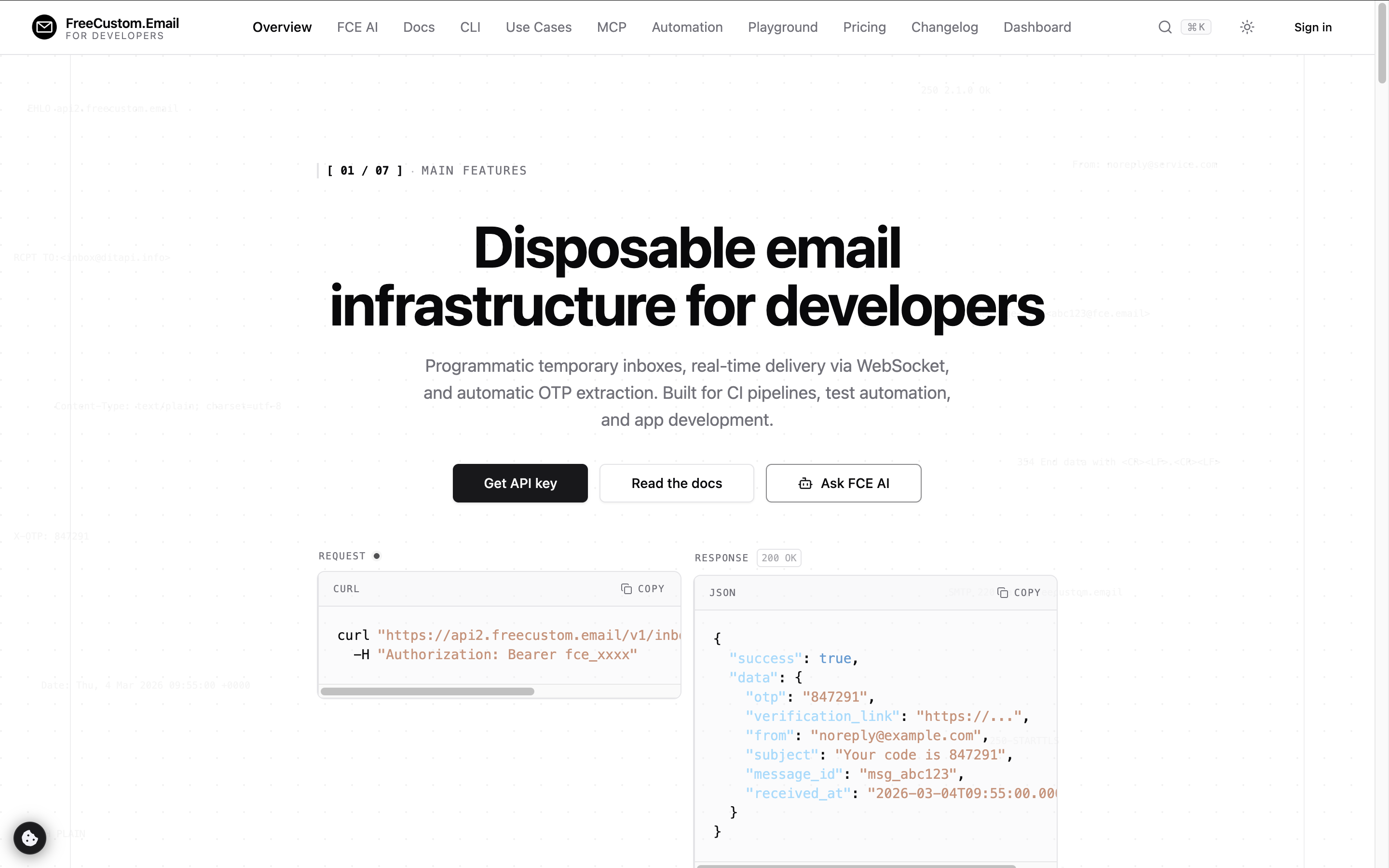Click the "otp": "847291" JSON line
Viewport: 1389px width, 868px height.
tap(810, 697)
